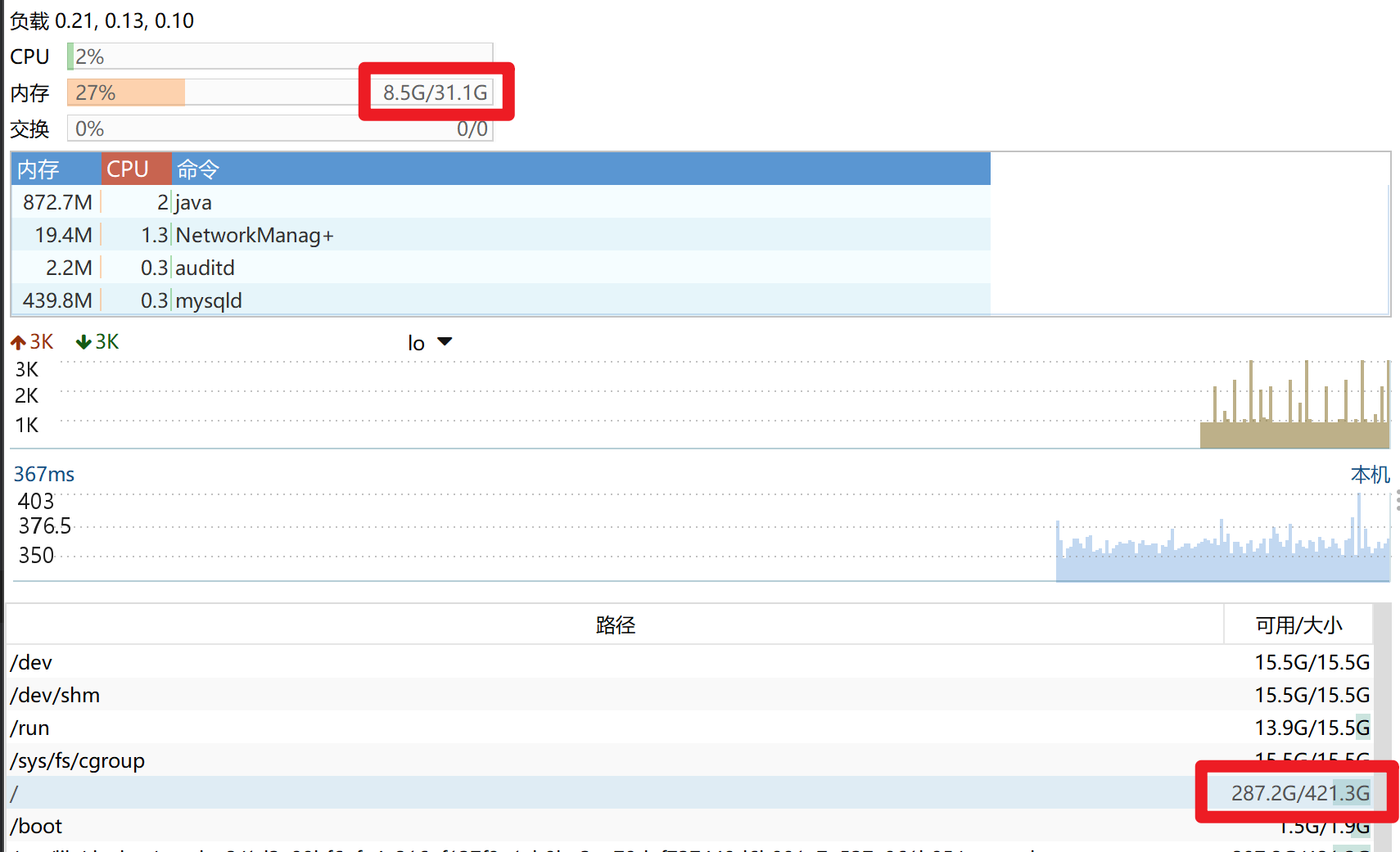Image resolution: width=1400 pixels, height=852 pixels.
Task: Click the upload speed arrow icon
Action: click(x=18, y=342)
